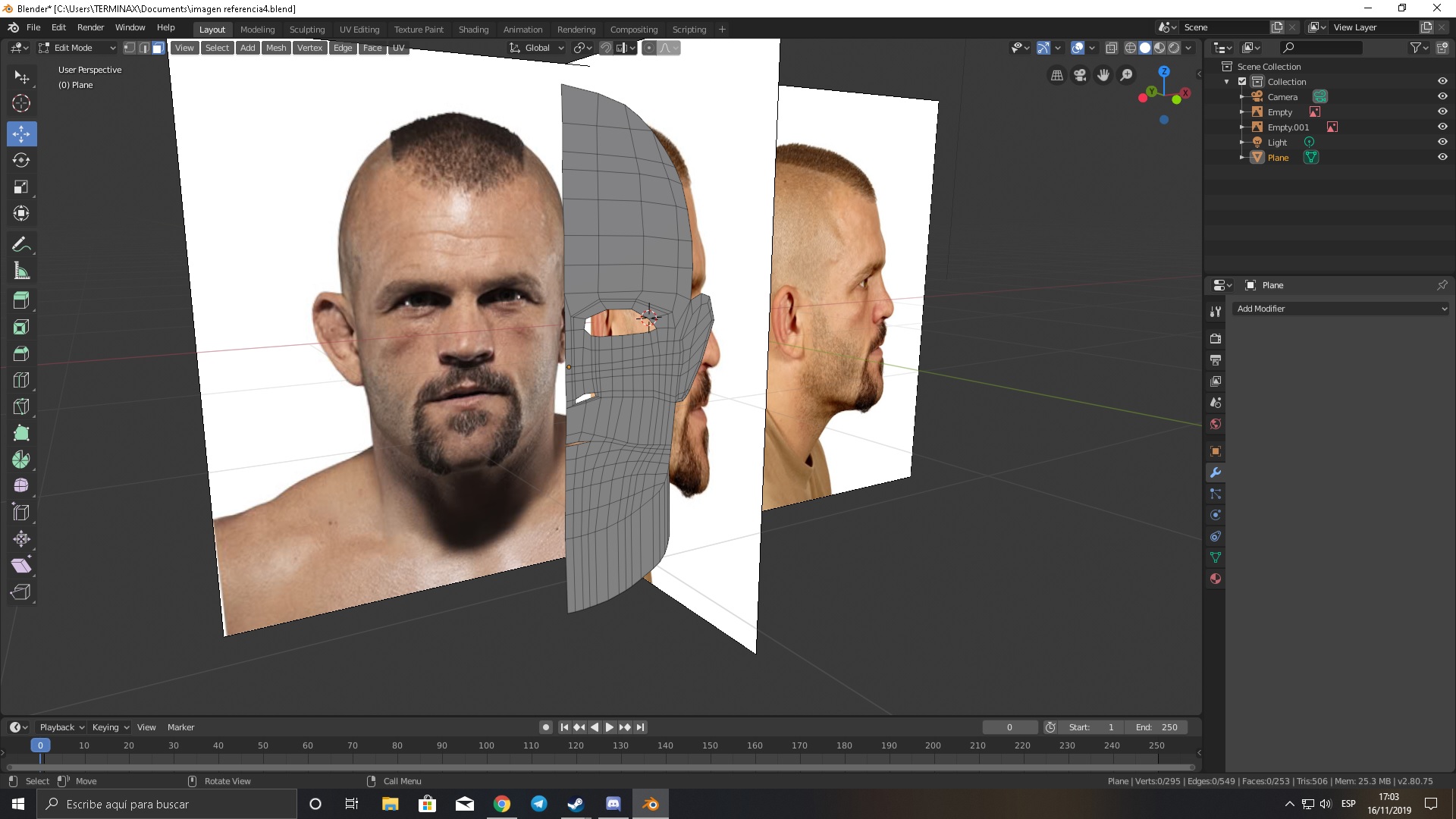Viewport: 1456px width, 819px height.
Task: Toggle X-ray display
Action: pyautogui.click(x=1111, y=48)
